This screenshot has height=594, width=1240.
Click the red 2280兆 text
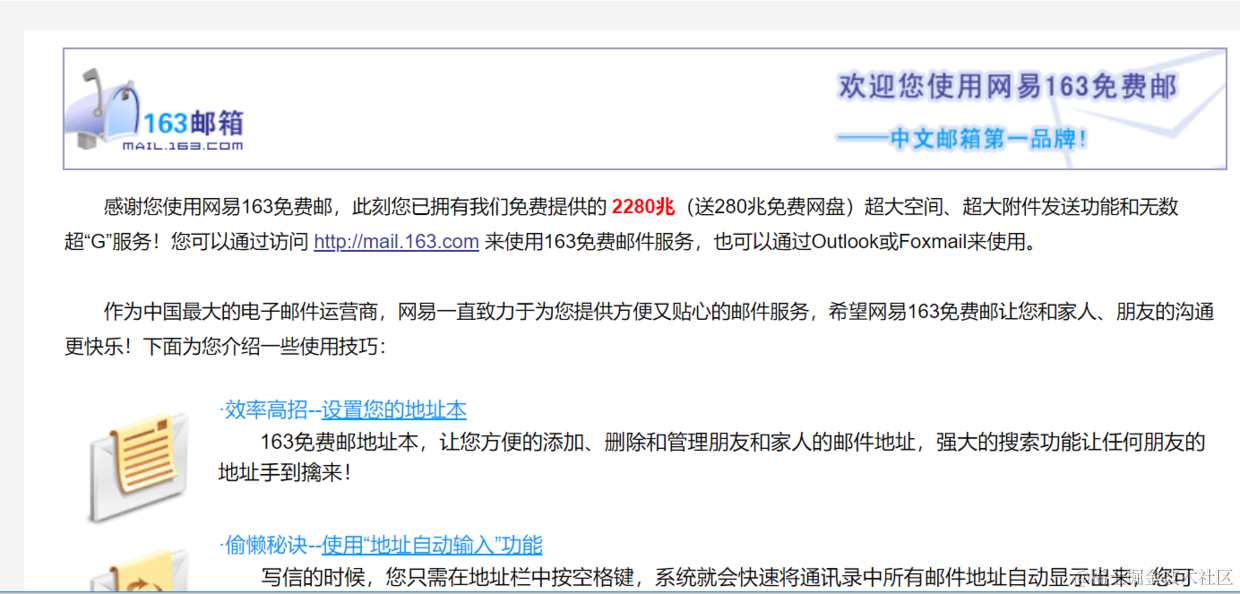coord(643,207)
